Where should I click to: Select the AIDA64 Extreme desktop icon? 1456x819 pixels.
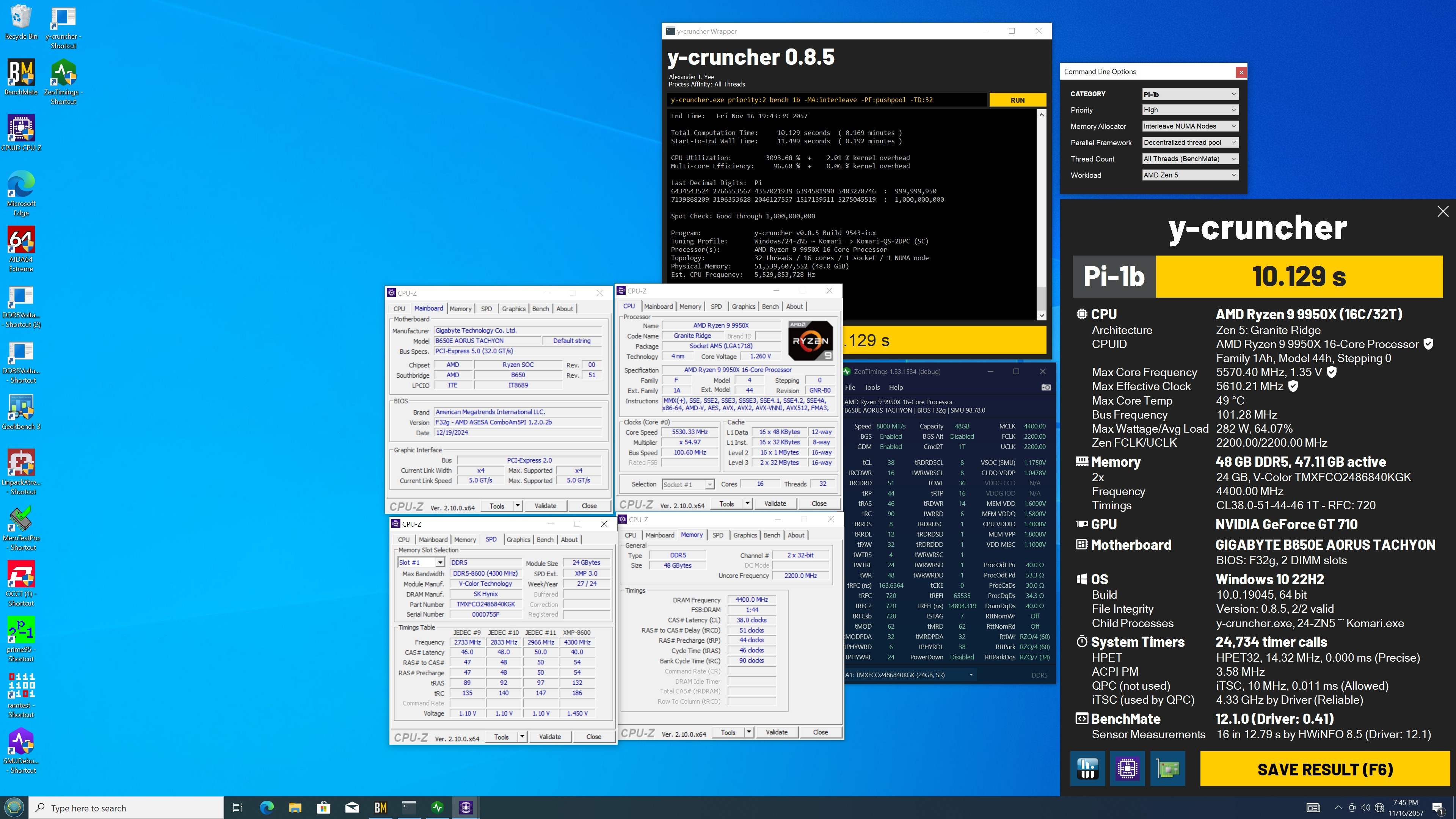21,249
